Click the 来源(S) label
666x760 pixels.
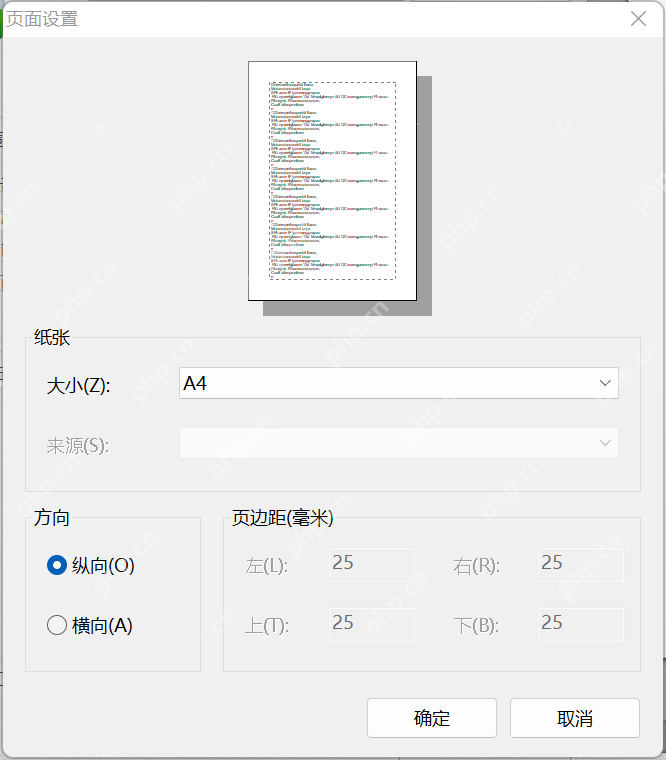[78, 446]
